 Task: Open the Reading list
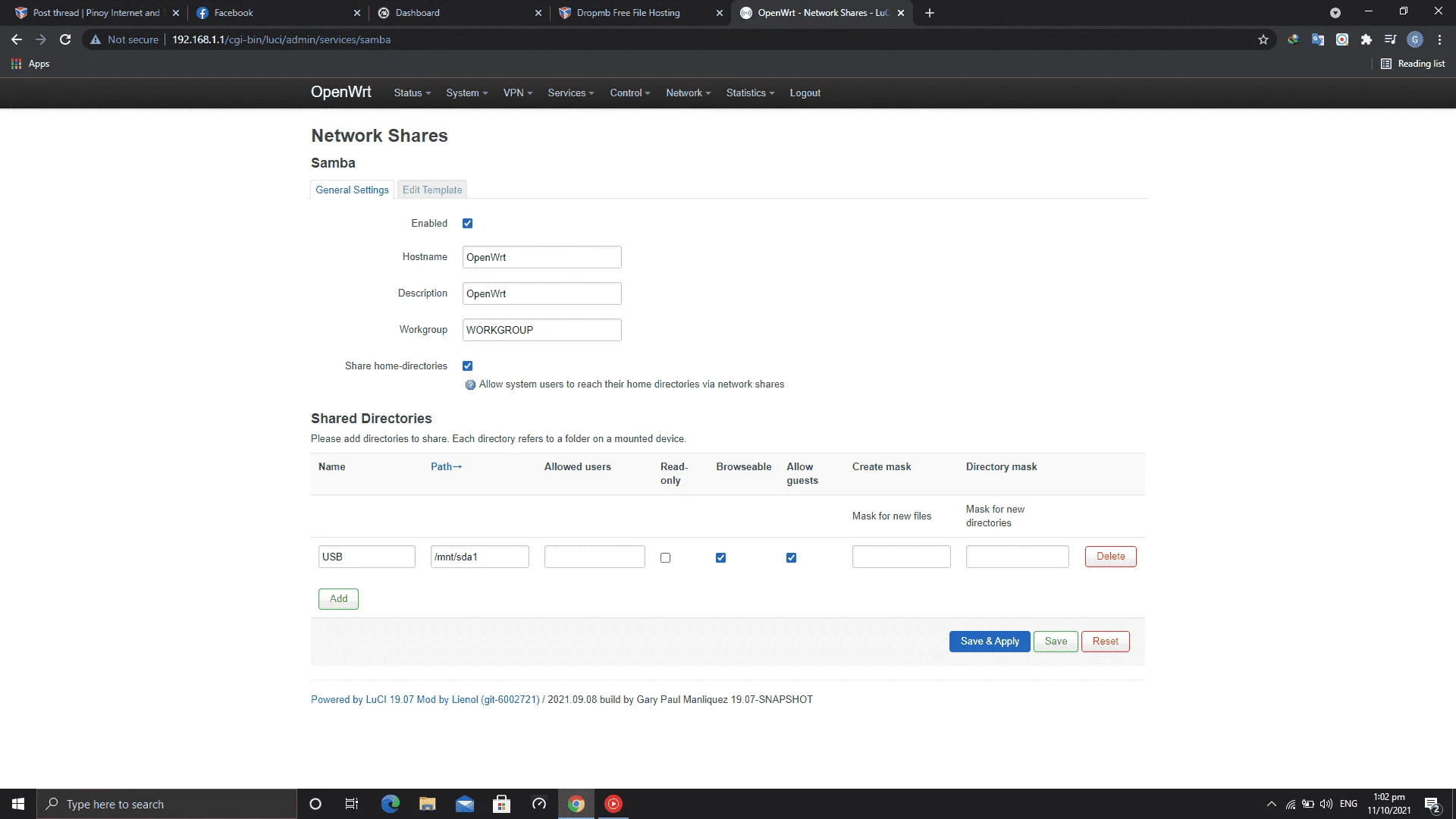[x=1413, y=64]
